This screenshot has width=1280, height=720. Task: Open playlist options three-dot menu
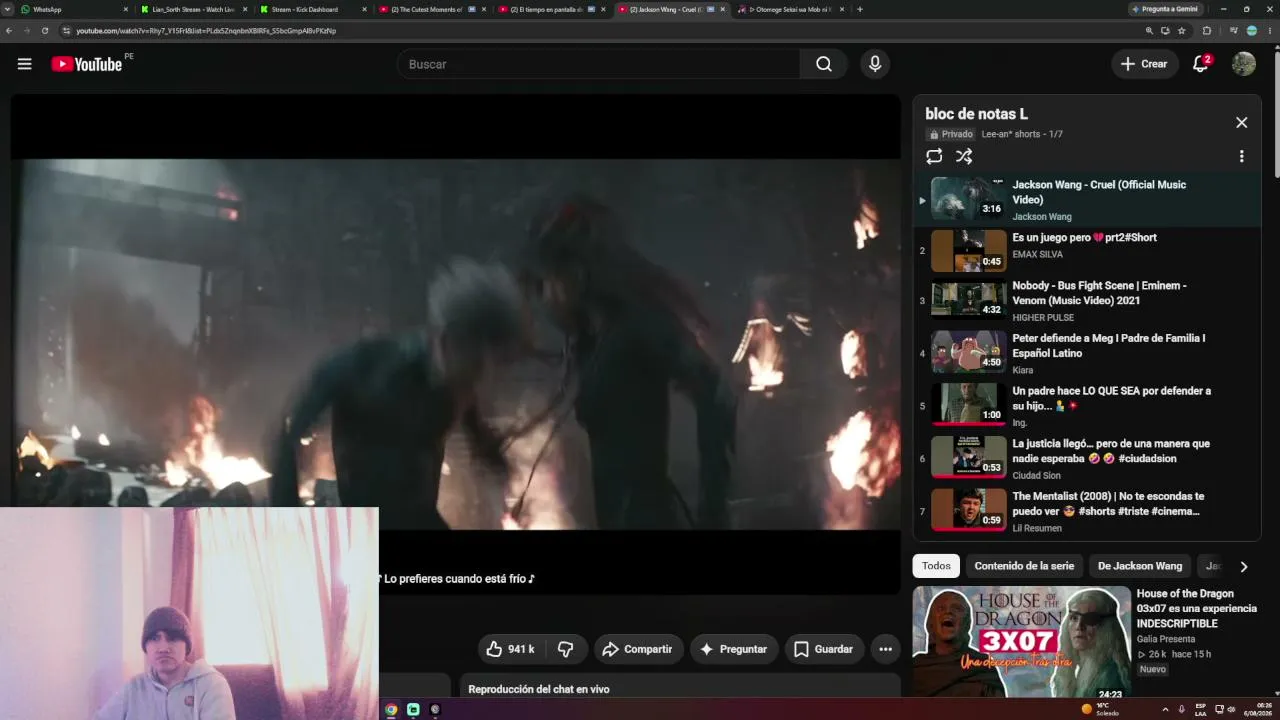tap(1241, 156)
